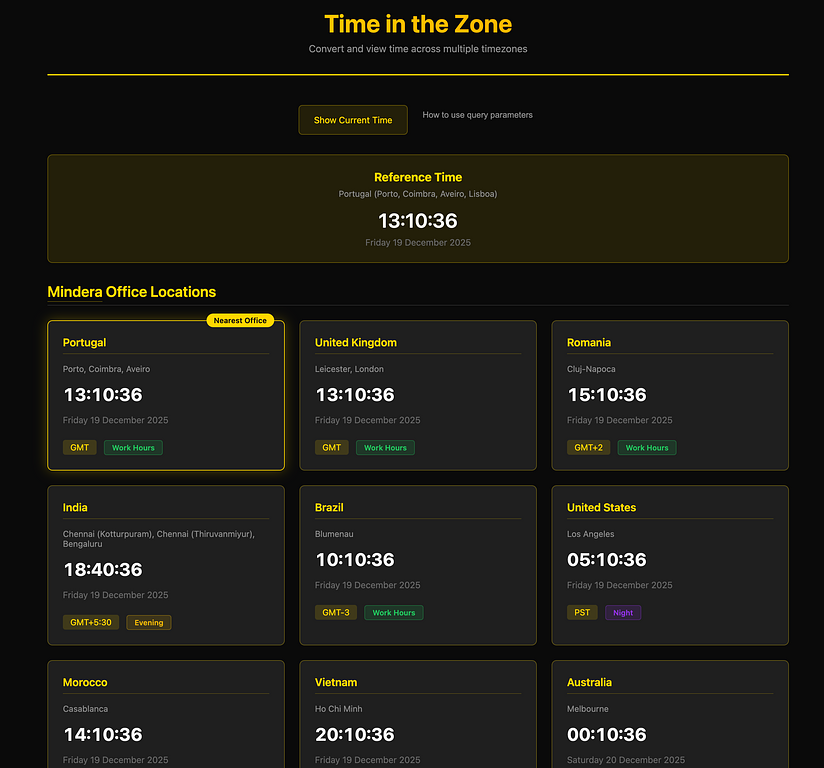824x768 pixels.
Task: Click the Vietnam office card title
Action: pos(336,683)
